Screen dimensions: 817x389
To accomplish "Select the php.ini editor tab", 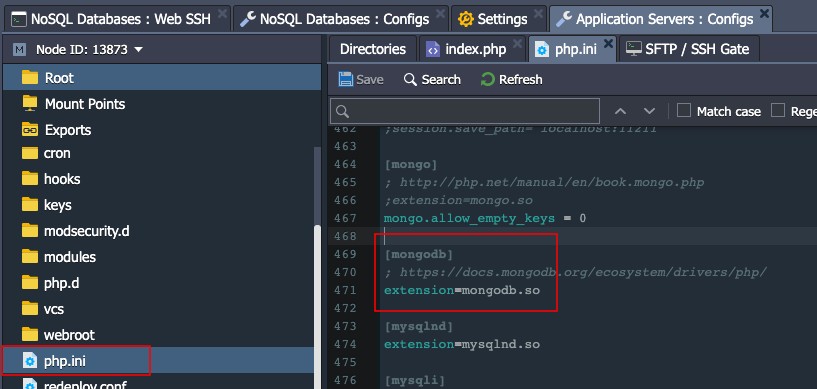I will (x=572, y=49).
